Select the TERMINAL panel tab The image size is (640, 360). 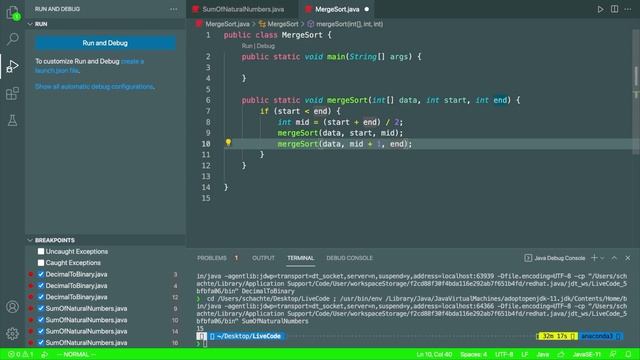(x=300, y=258)
